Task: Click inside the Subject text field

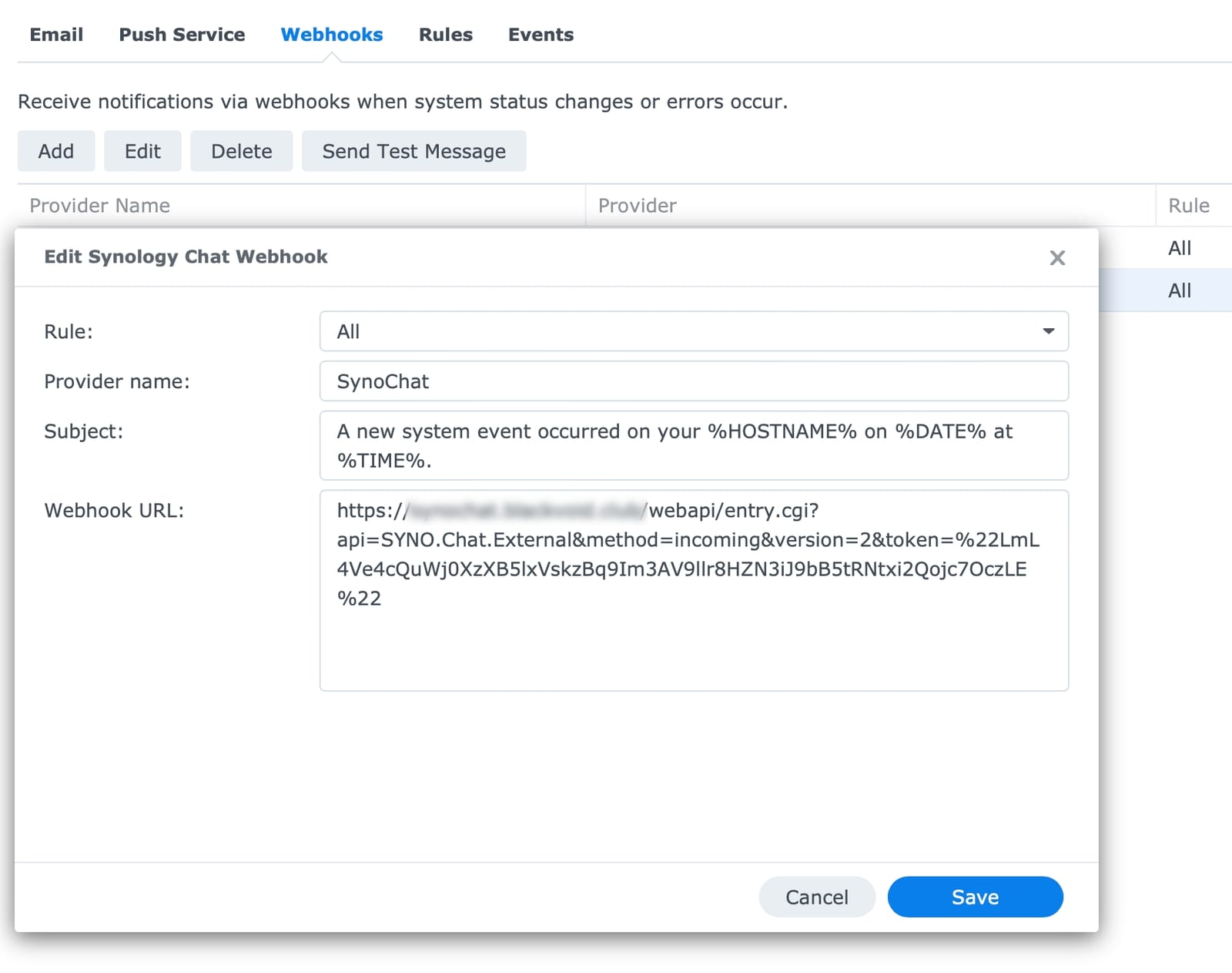Action: (693, 445)
